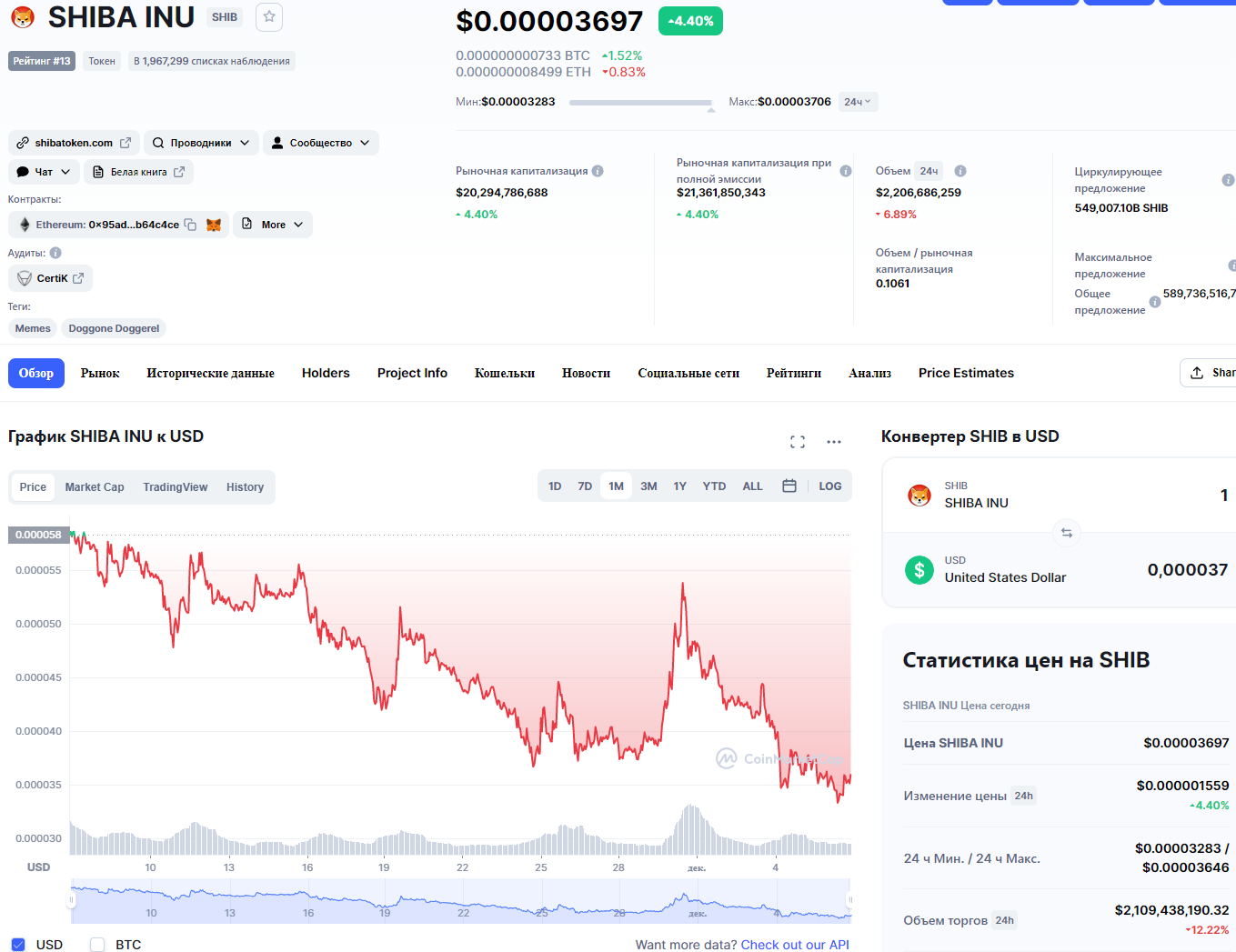Click the SHIBA INU logo icon
This screenshot has height=952, width=1236.
pyautogui.click(x=23, y=16)
